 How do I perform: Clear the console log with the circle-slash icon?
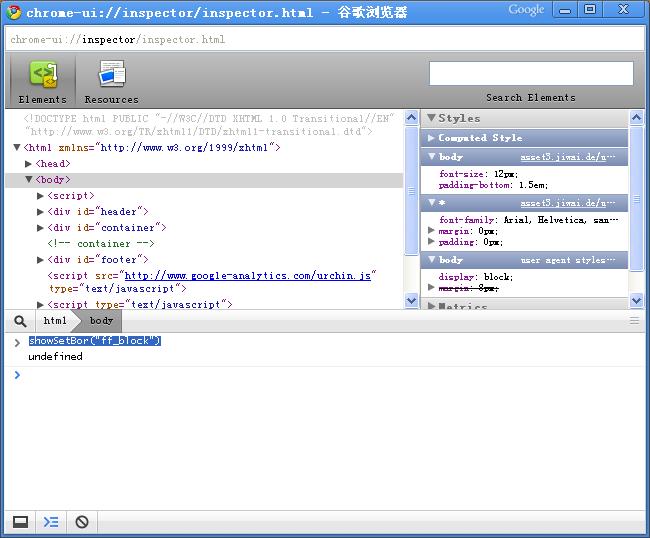(x=82, y=522)
